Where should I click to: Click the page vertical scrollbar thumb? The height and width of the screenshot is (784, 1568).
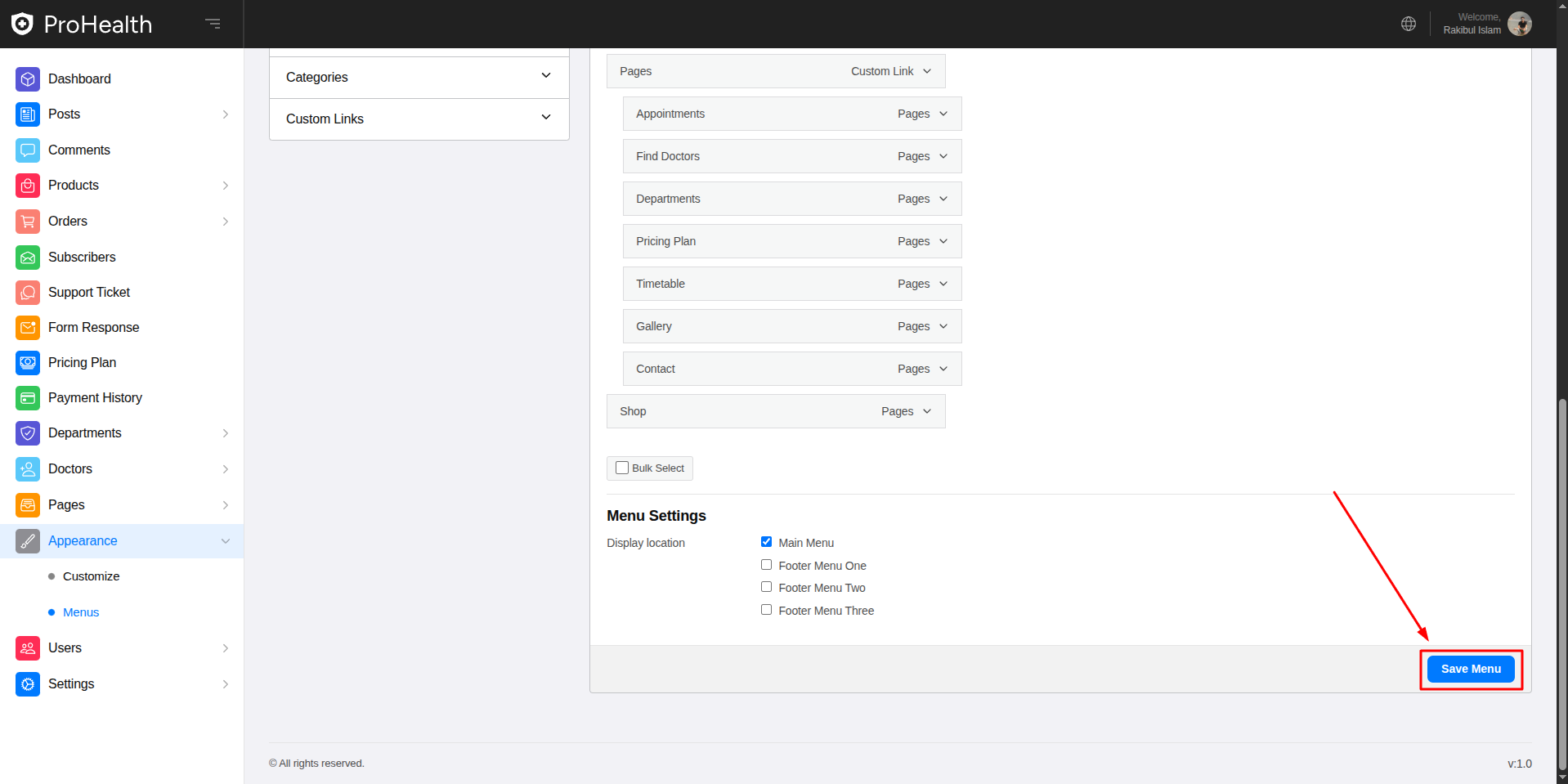click(x=1562, y=585)
